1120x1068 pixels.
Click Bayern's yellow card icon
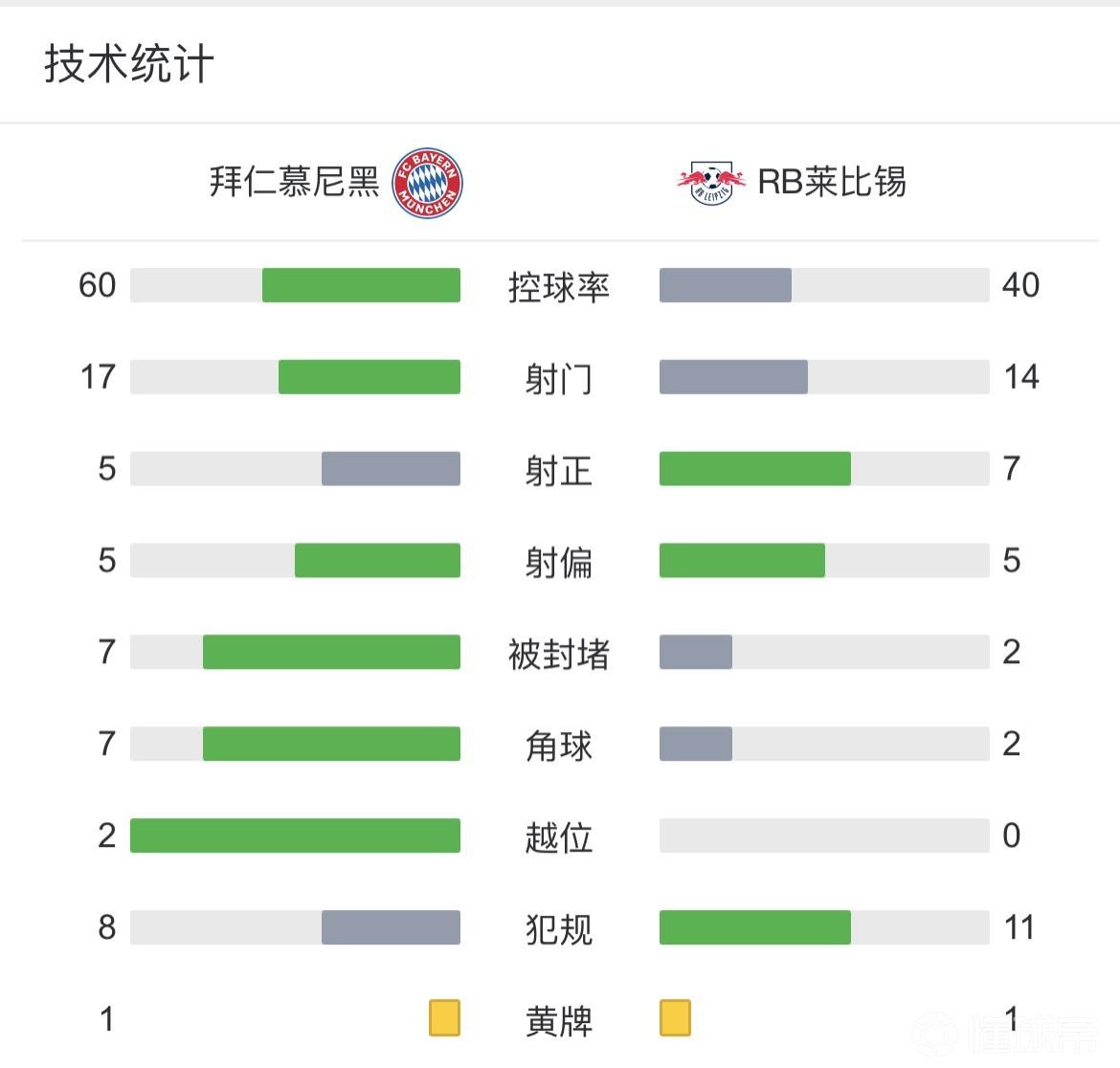(444, 1018)
